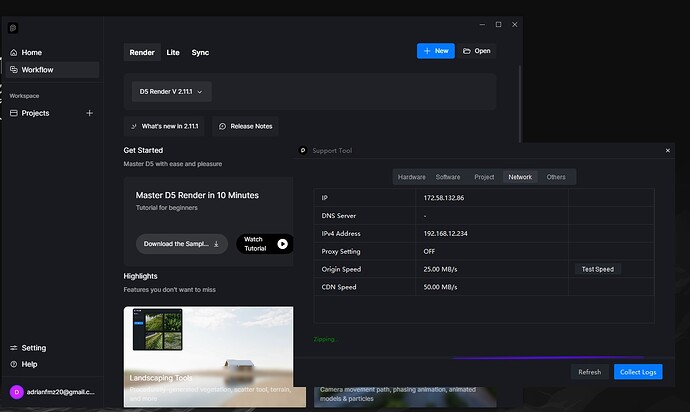
Task: Click the Home house icon
Action: pyautogui.click(x=14, y=52)
